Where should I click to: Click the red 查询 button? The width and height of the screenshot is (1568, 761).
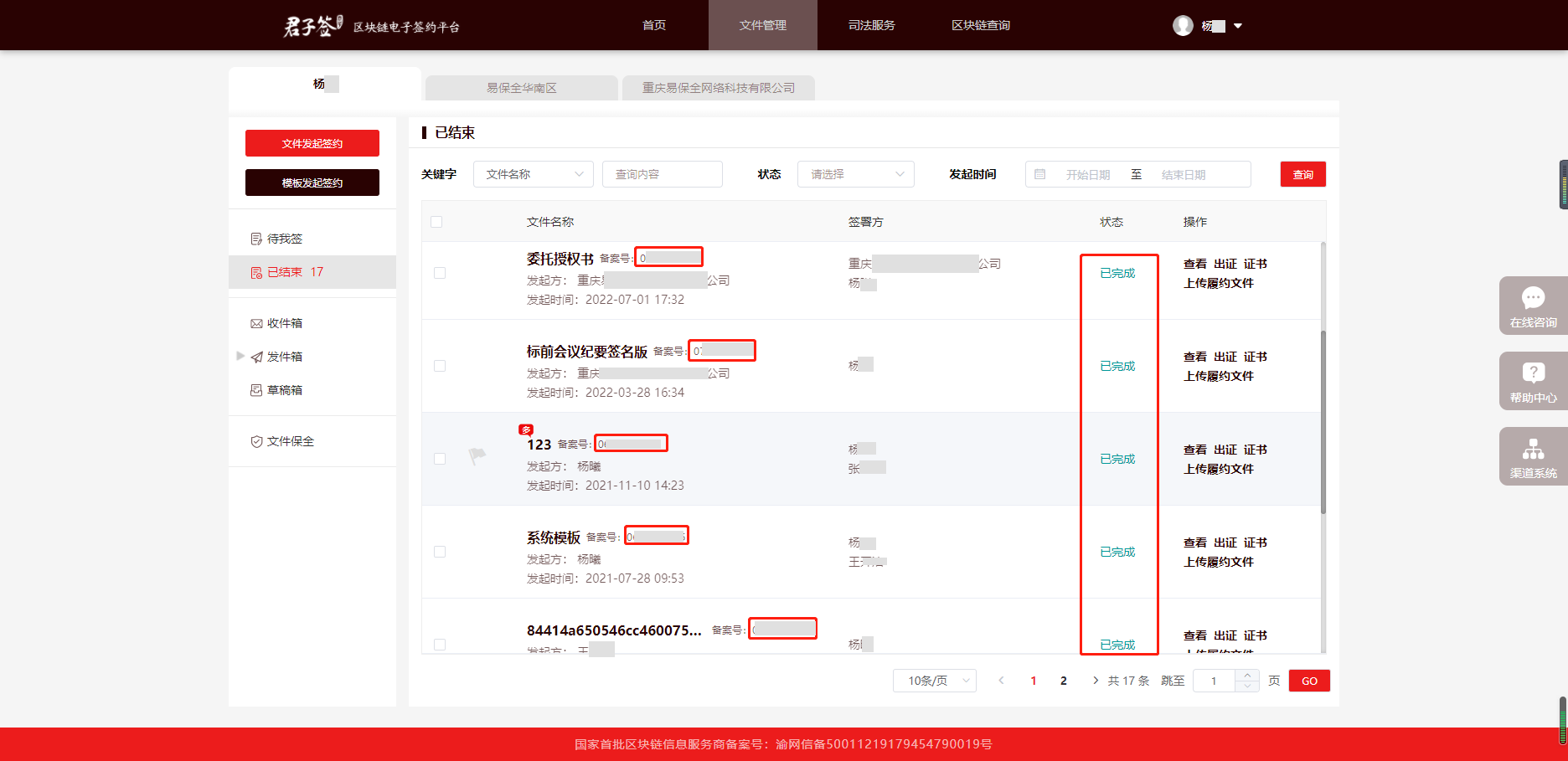click(x=1303, y=174)
